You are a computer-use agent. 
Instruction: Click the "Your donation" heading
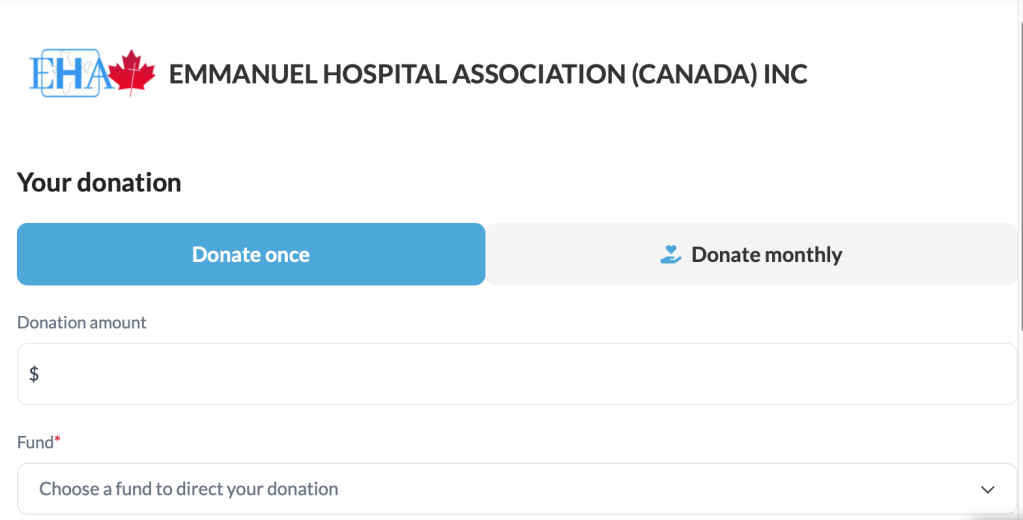click(x=99, y=183)
